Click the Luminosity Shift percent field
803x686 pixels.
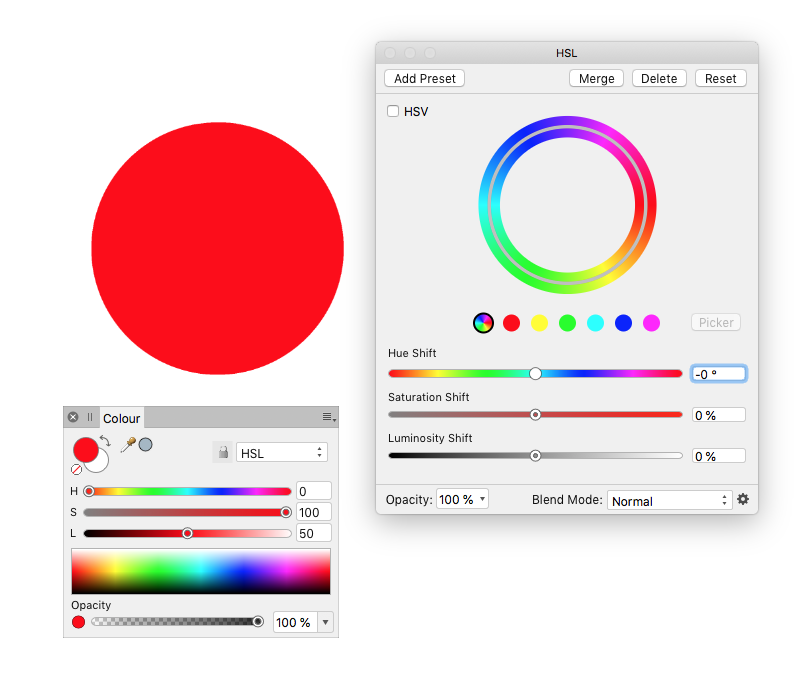pos(719,456)
